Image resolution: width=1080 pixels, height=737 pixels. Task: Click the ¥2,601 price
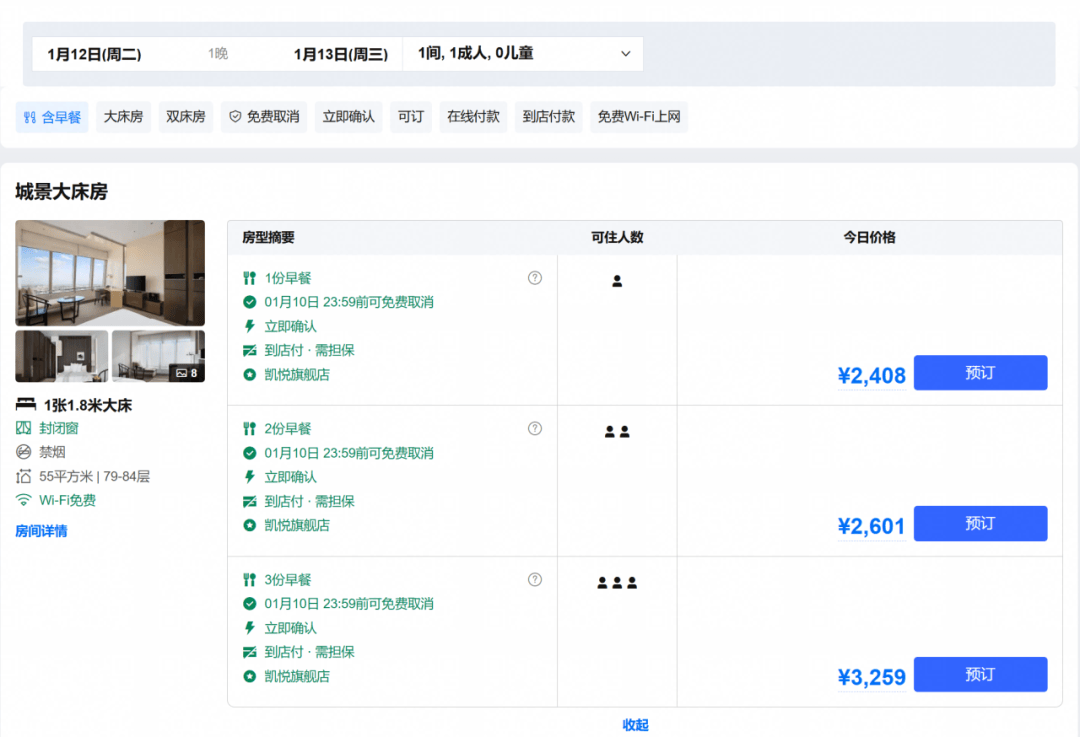click(871, 526)
